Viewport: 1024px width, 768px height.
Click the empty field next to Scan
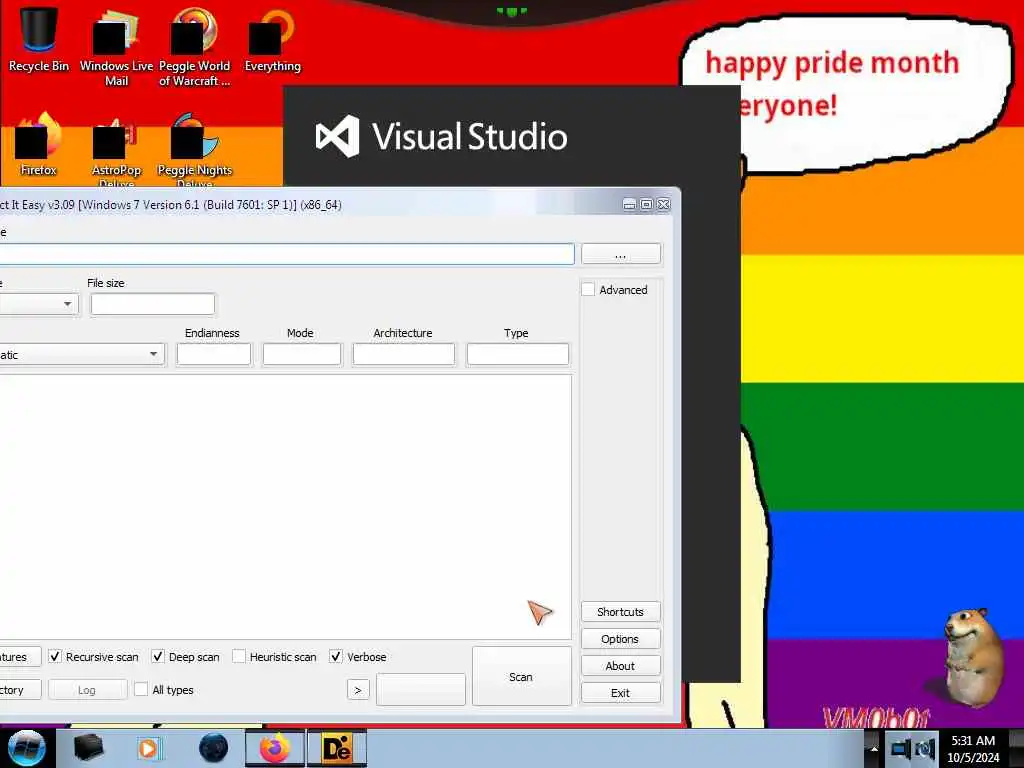(x=421, y=690)
